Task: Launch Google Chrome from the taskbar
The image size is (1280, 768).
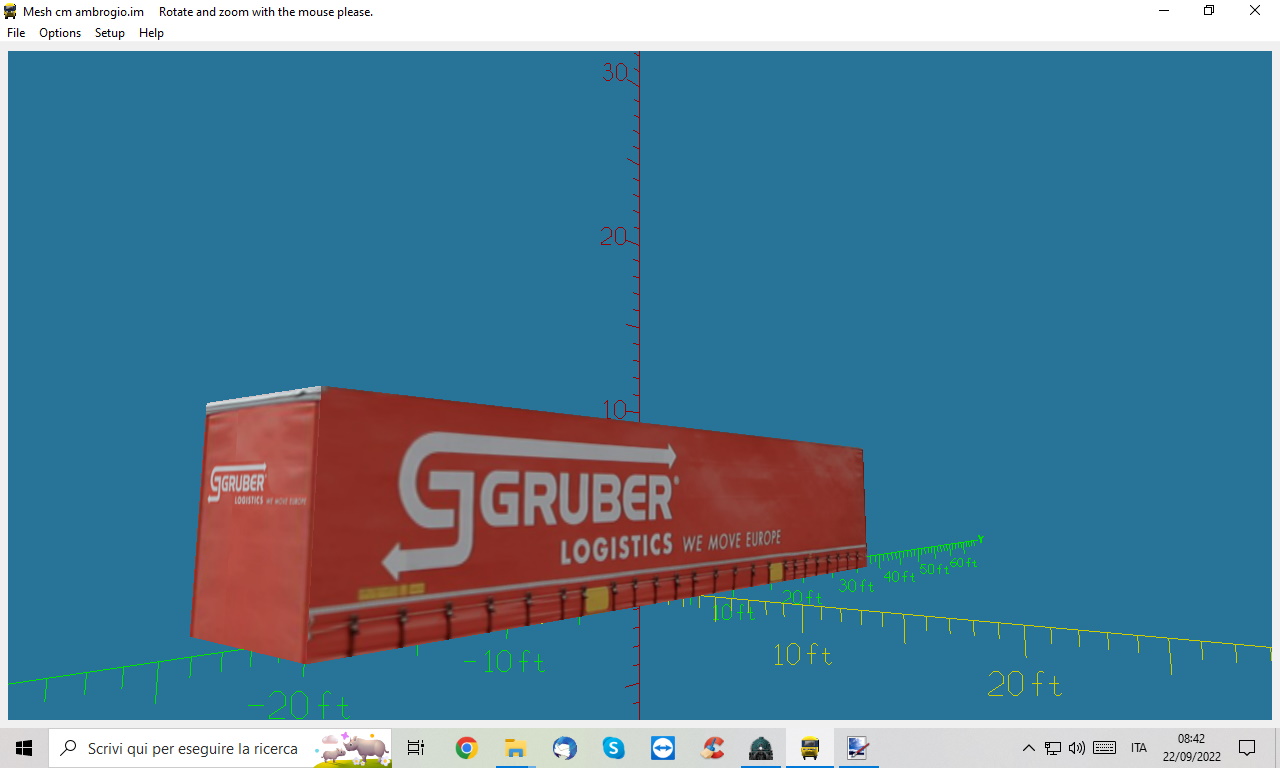Action: click(466, 748)
